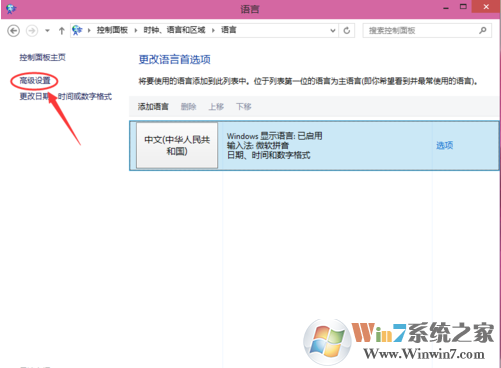Image resolution: width=501 pixels, height=368 pixels.
Task: Click 输入法: 微软拼音 text
Action: [258, 146]
